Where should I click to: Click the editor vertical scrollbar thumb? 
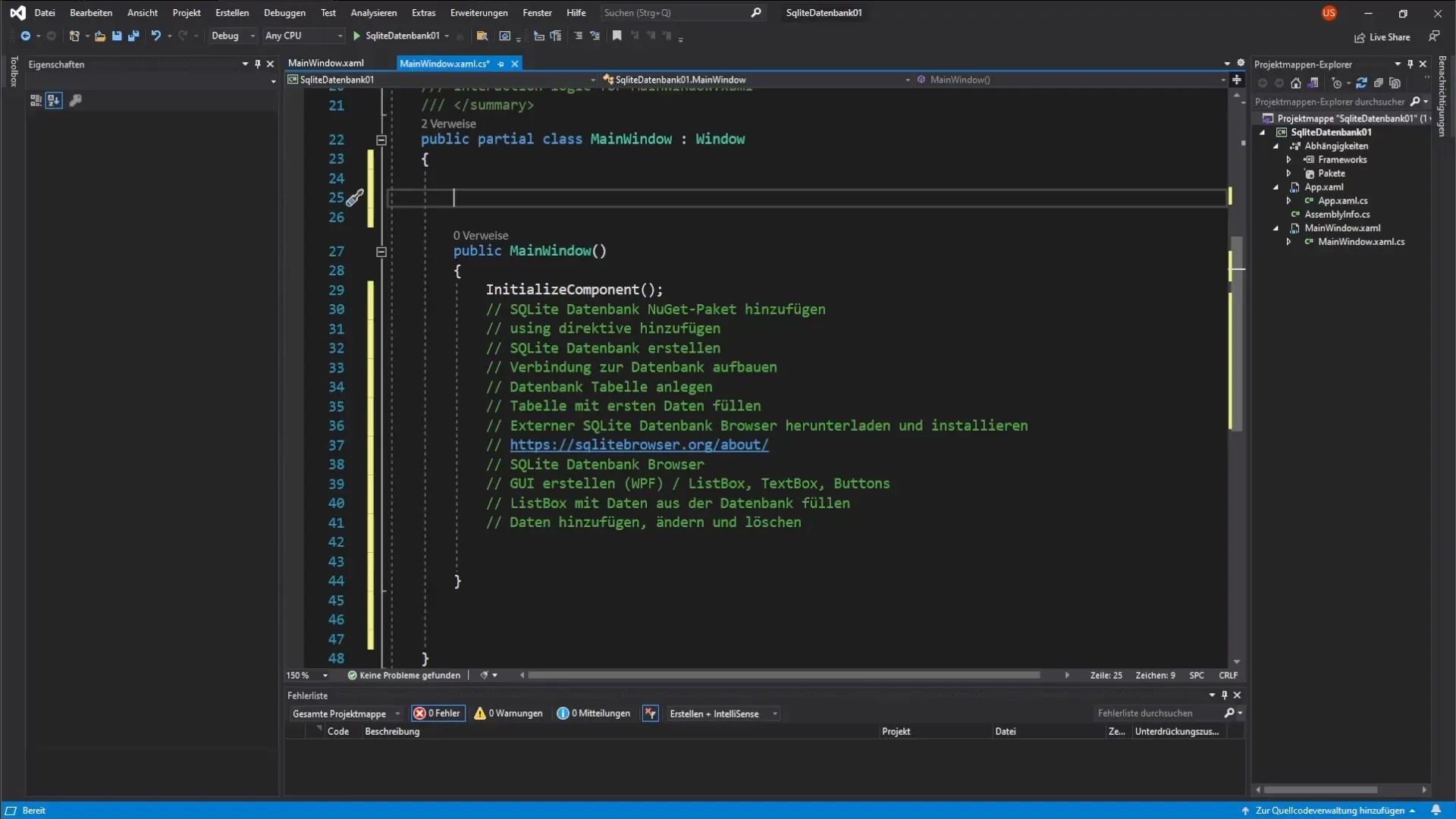point(1237,334)
